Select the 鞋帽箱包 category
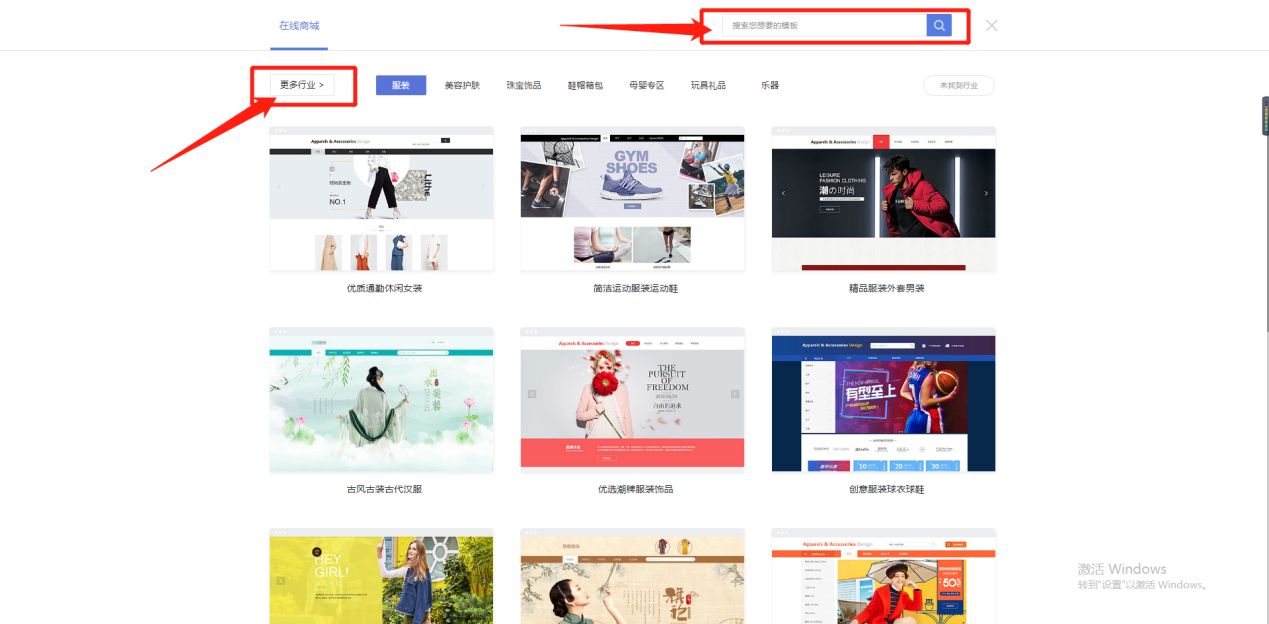 tap(585, 85)
